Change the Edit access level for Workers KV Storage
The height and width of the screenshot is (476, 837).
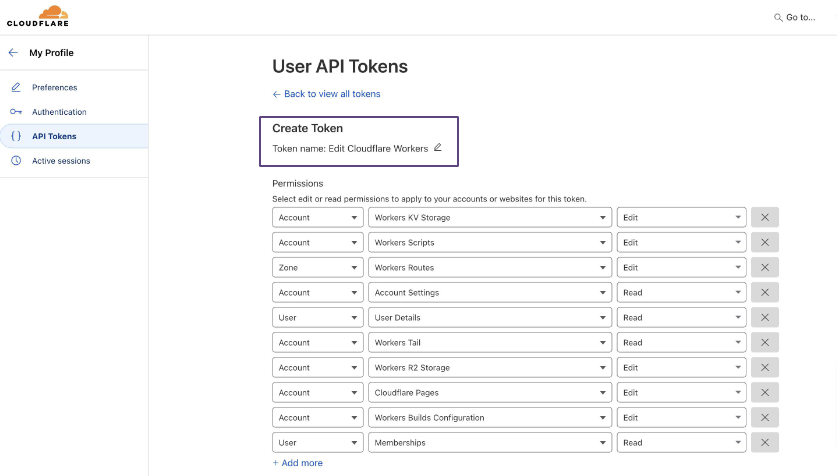pos(682,217)
